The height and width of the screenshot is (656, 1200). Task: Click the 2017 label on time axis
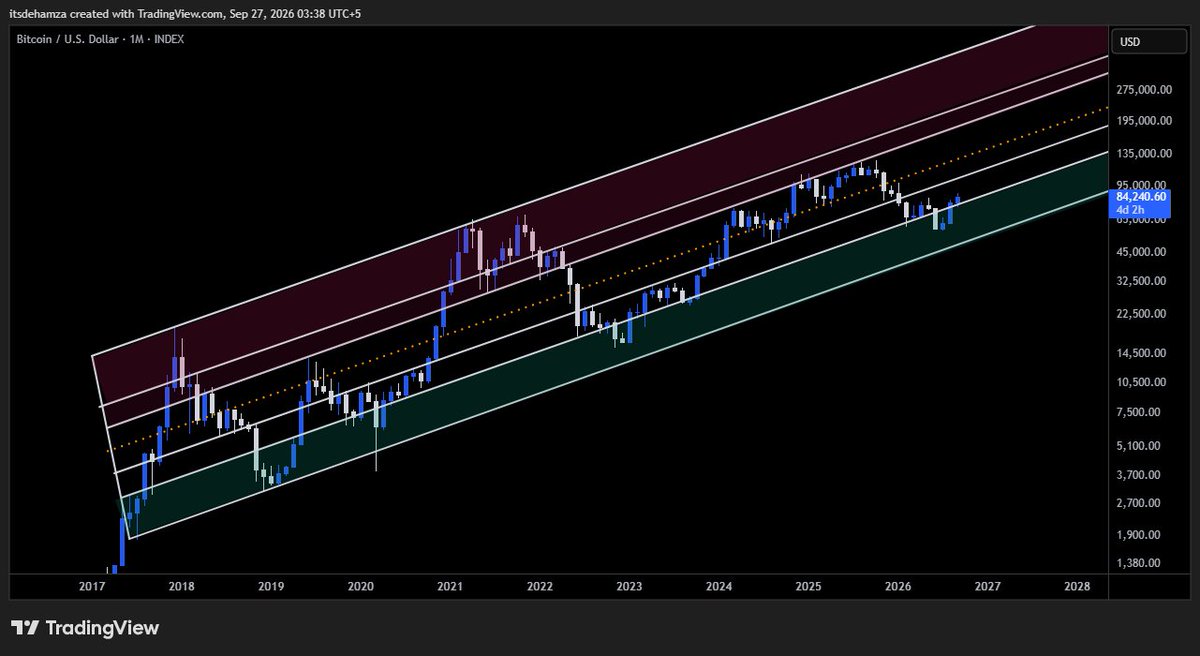pos(91,585)
